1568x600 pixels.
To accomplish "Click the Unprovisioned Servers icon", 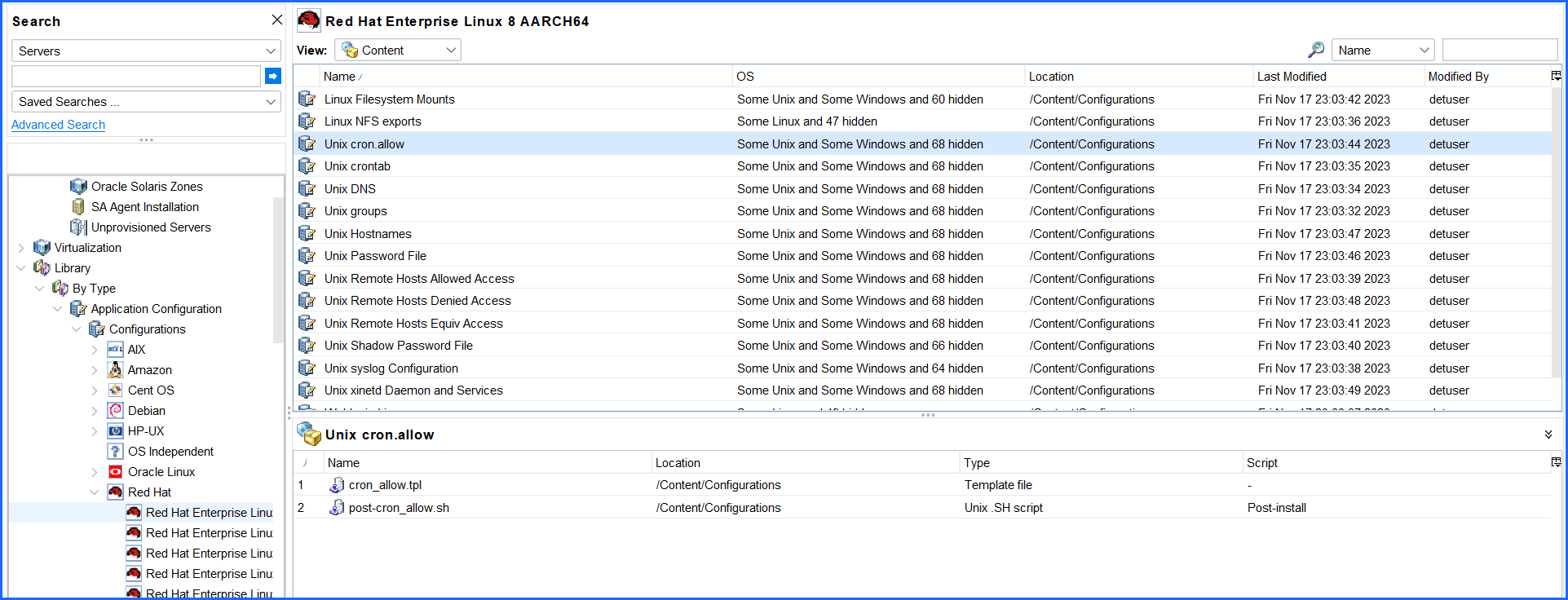I will pos(78,227).
